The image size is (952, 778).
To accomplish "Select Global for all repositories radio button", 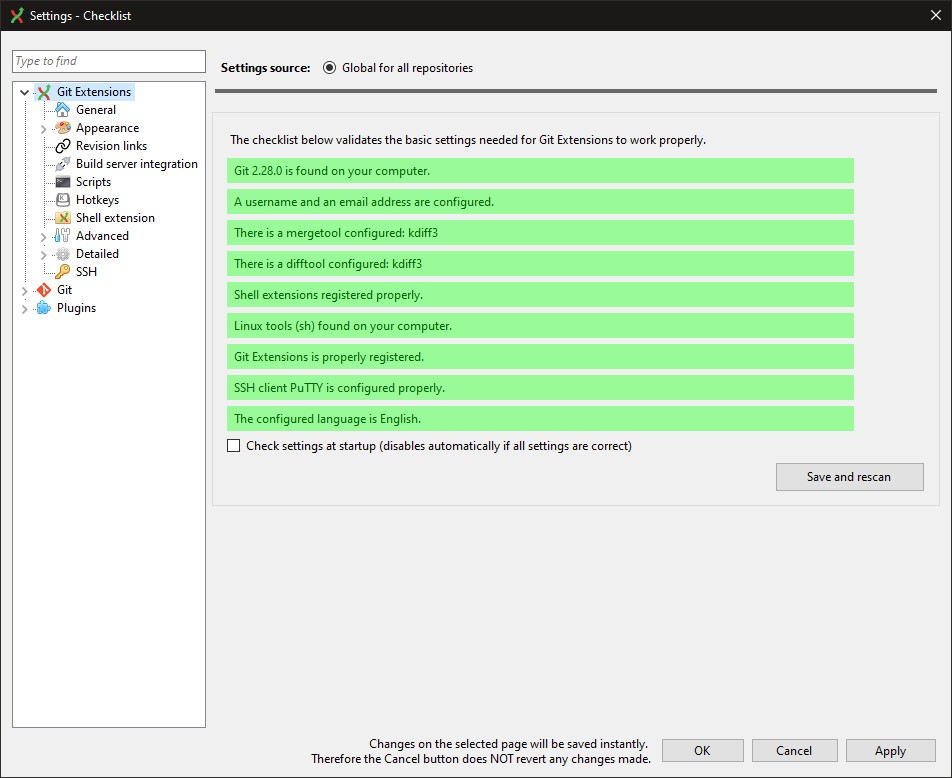I will pos(329,68).
